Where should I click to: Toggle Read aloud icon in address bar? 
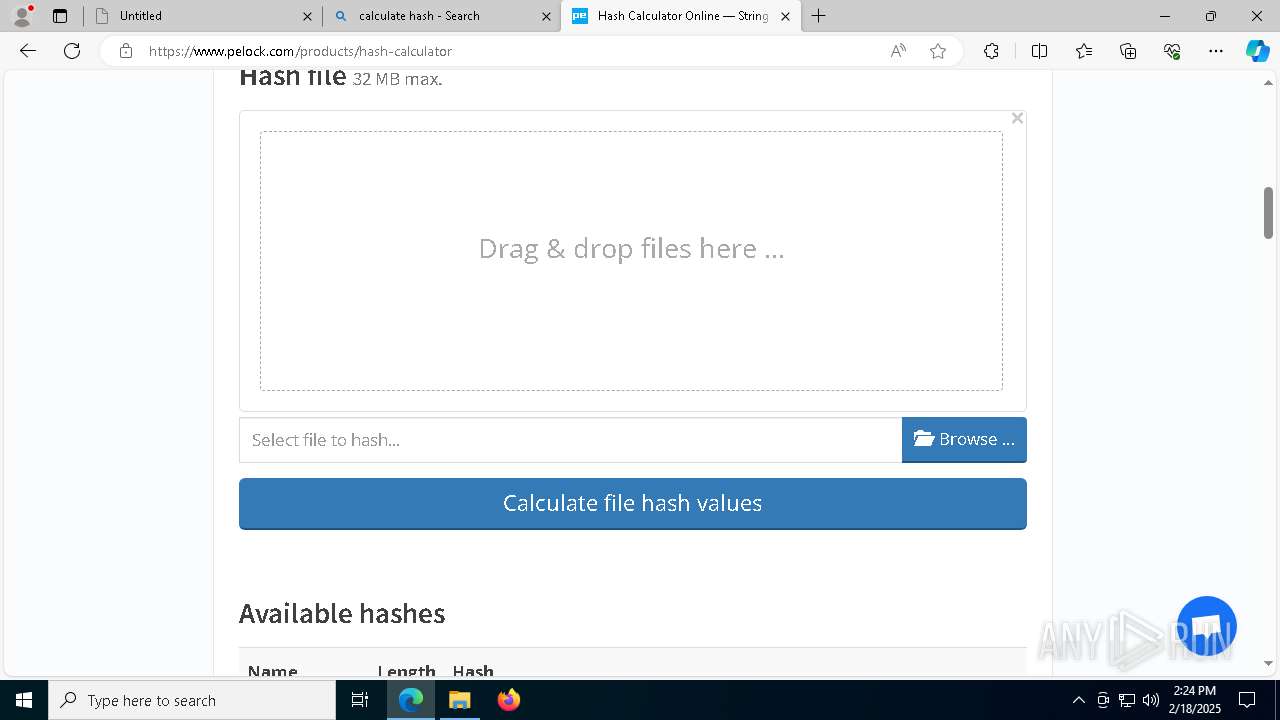(898, 51)
